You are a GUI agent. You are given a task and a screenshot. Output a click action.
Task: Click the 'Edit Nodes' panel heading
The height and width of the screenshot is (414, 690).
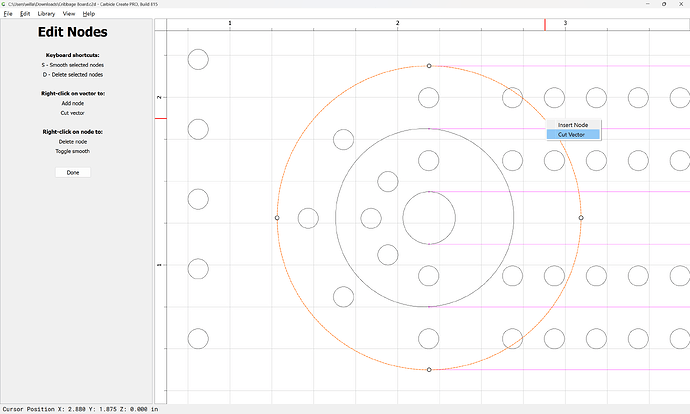pyautogui.click(x=73, y=32)
